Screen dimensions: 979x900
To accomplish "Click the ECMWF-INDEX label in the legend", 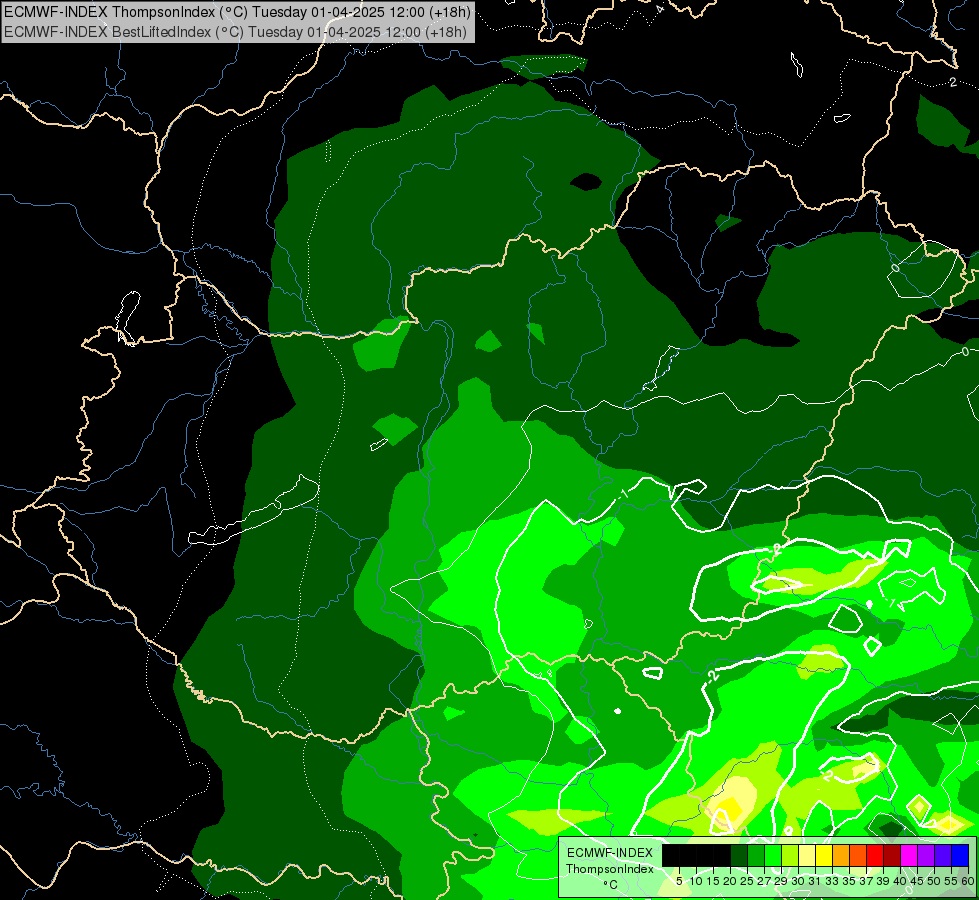I will click(609, 853).
